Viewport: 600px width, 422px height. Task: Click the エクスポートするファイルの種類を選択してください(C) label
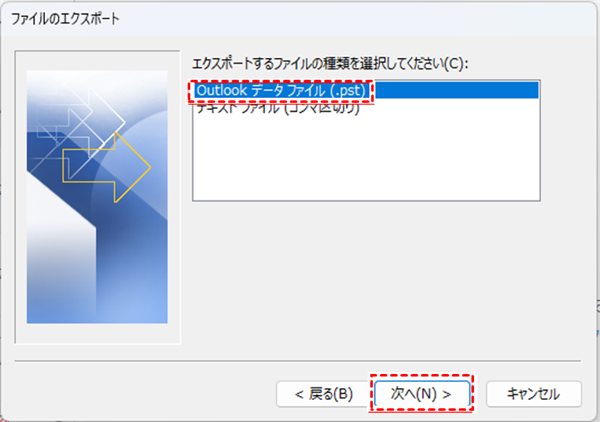tap(330, 64)
